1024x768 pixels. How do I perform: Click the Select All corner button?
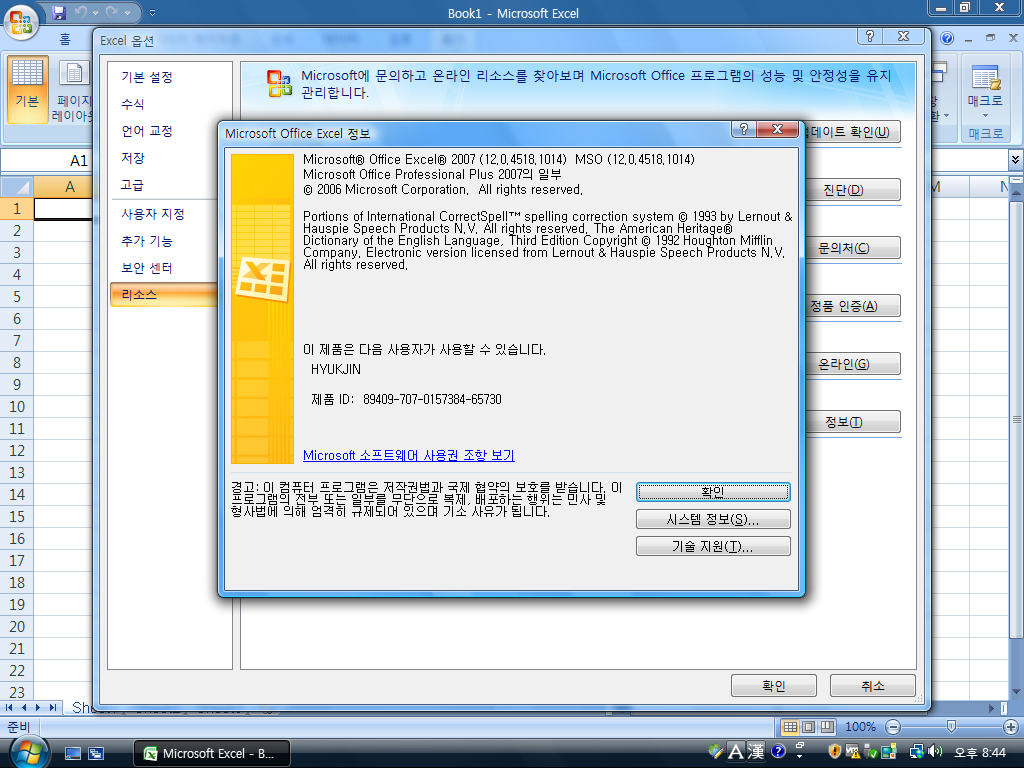coord(17,187)
